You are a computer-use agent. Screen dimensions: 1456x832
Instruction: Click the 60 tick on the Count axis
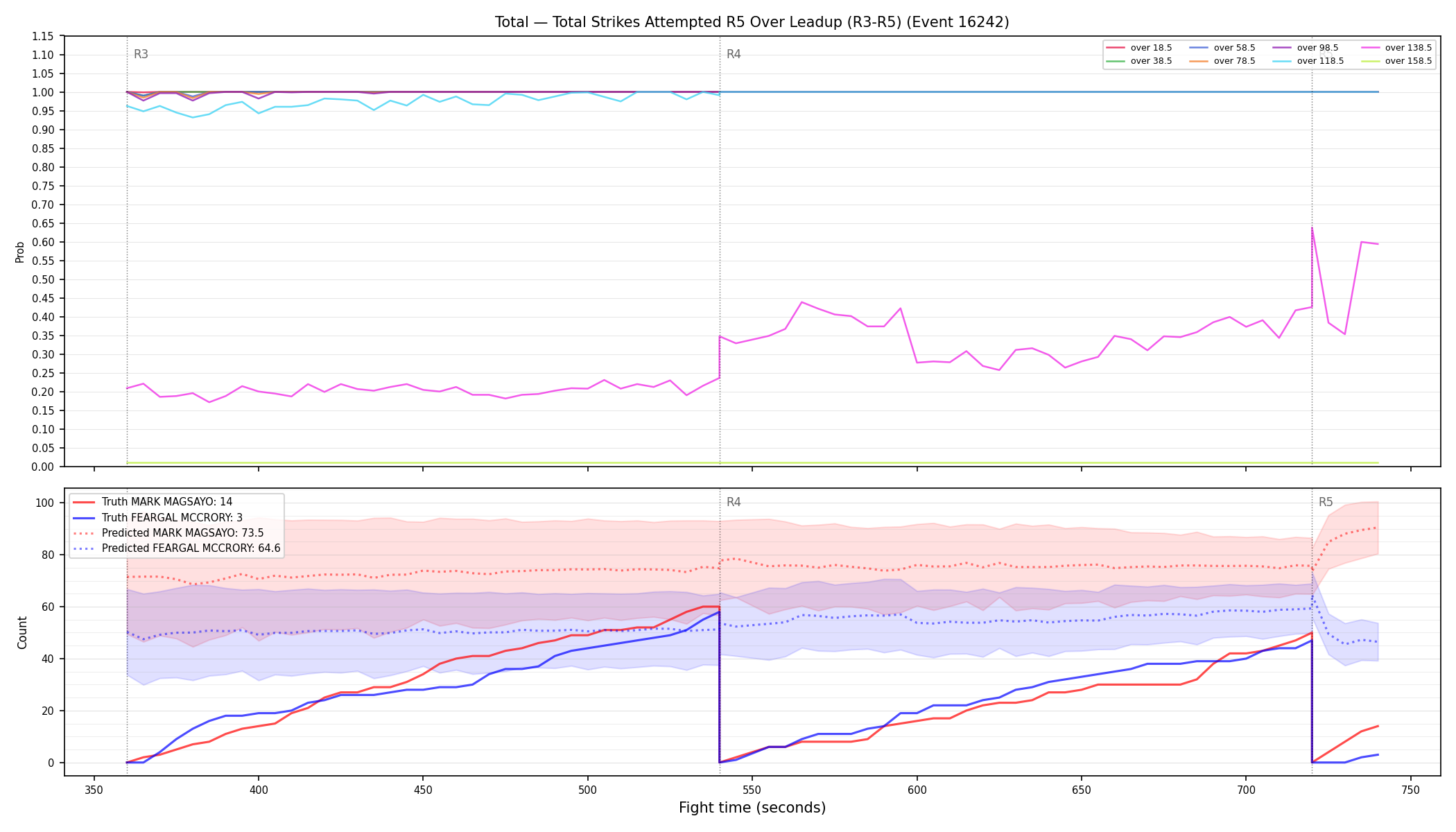[x=49, y=607]
